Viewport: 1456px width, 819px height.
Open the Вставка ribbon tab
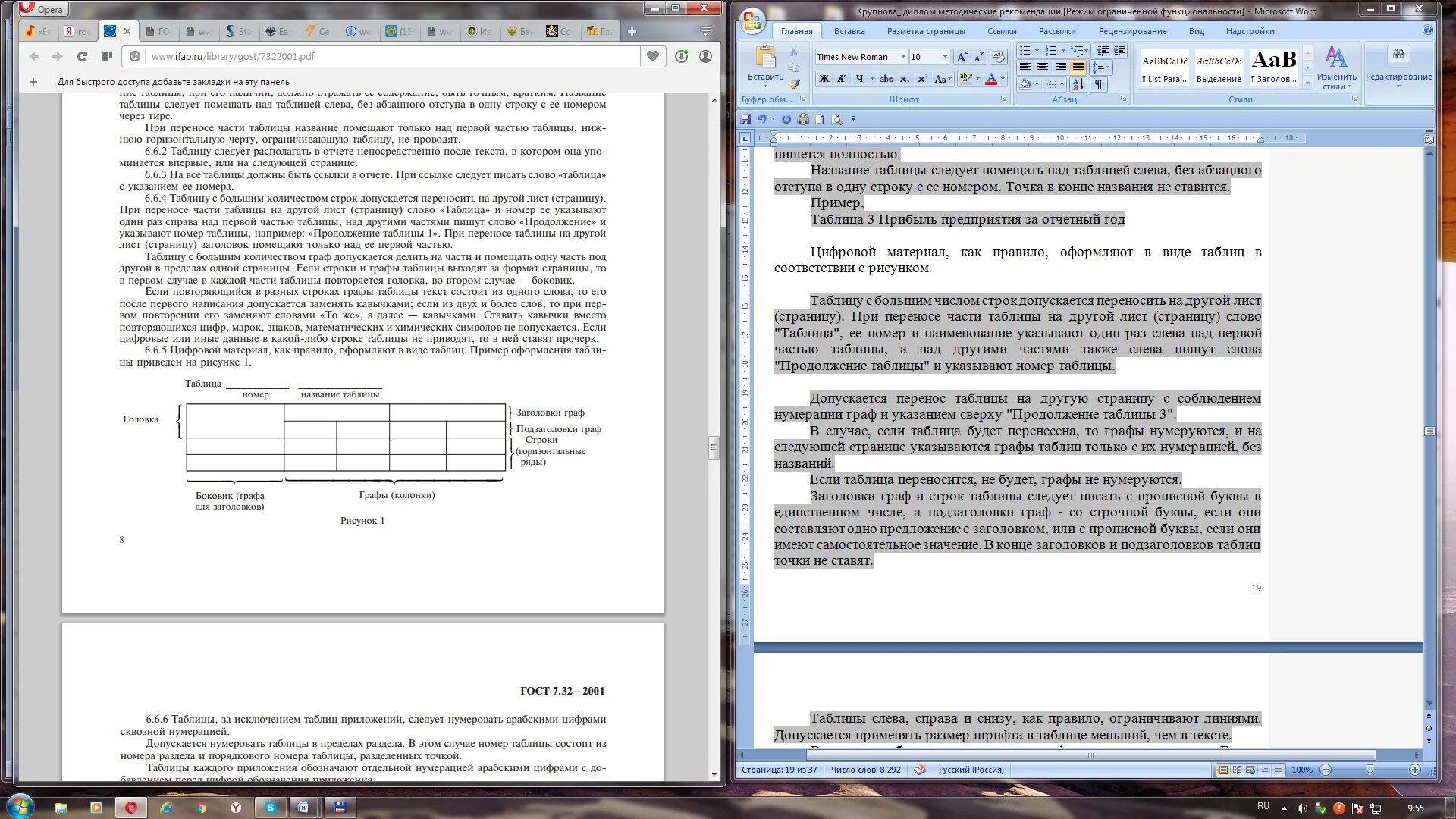click(849, 31)
